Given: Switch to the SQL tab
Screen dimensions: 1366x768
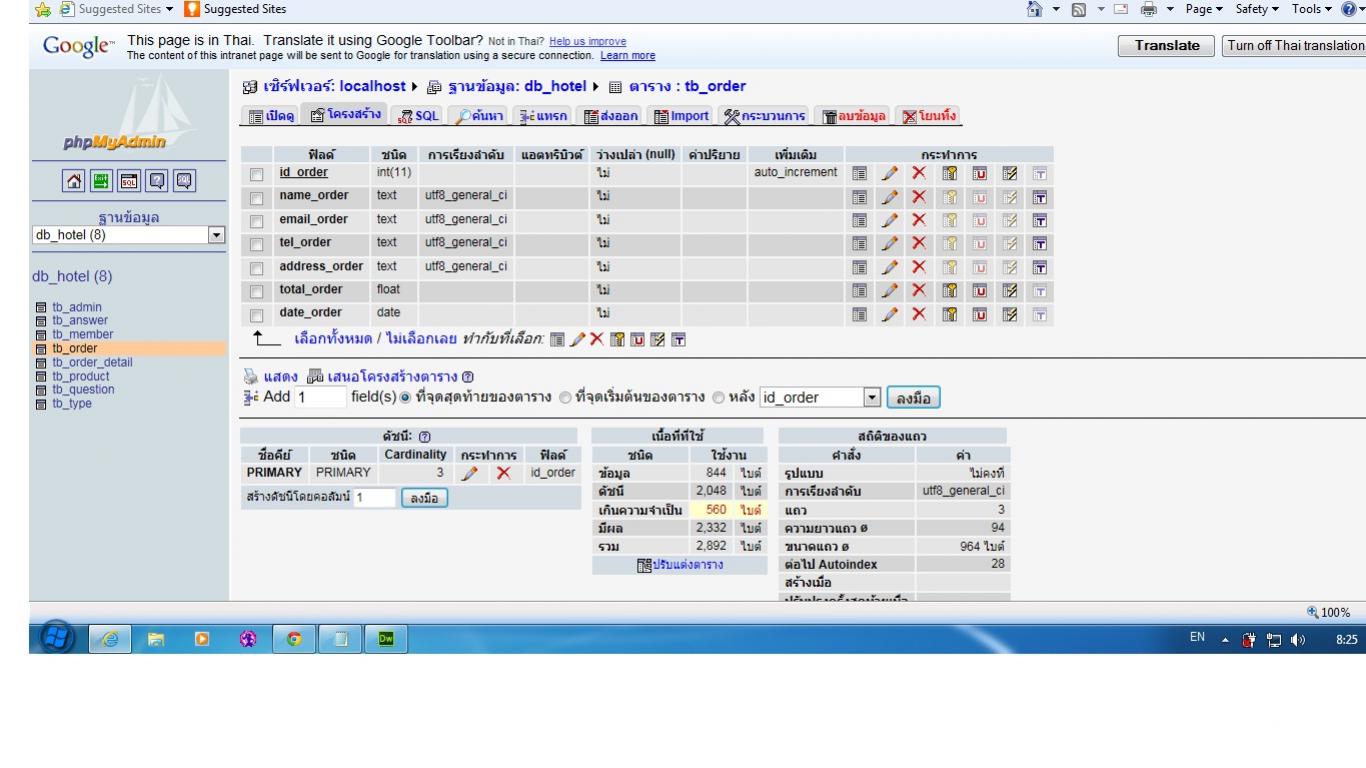Looking at the screenshot, I should point(418,116).
